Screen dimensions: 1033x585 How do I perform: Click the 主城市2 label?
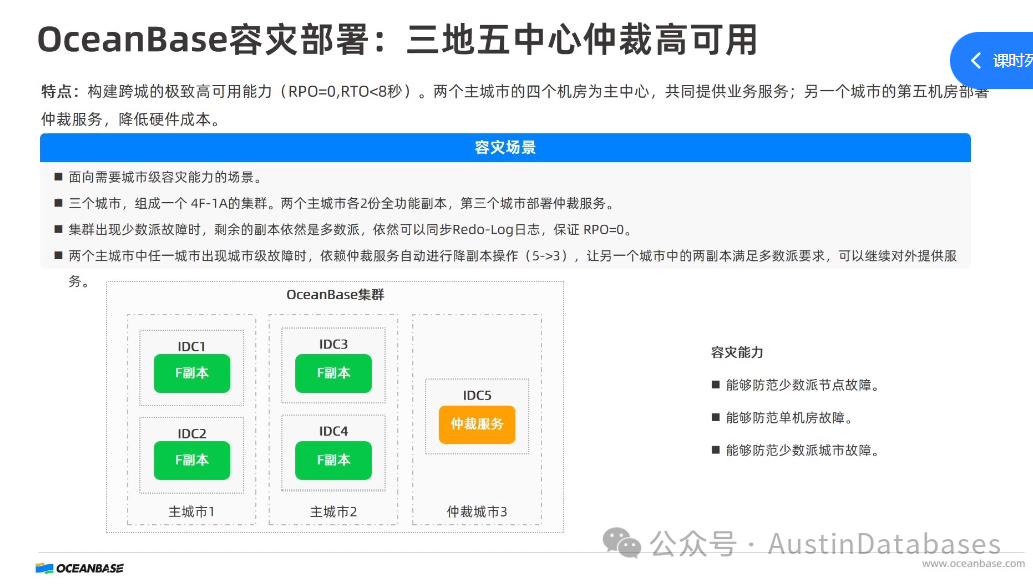click(333, 512)
